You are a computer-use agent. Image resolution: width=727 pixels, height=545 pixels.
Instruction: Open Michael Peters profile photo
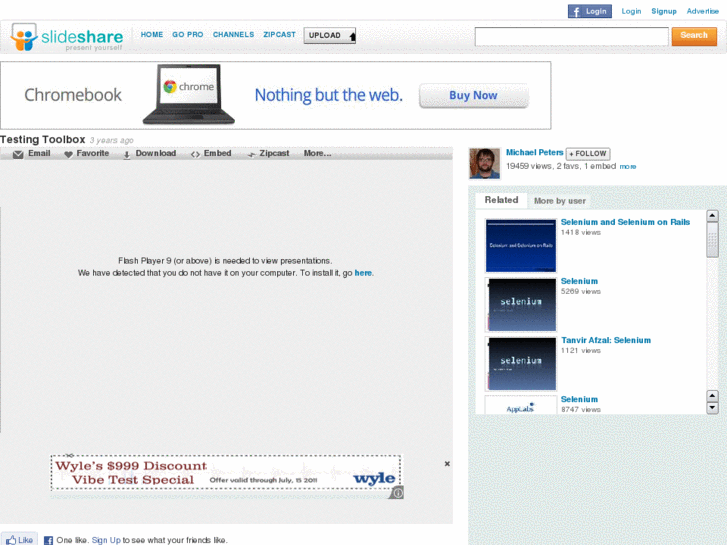485,163
